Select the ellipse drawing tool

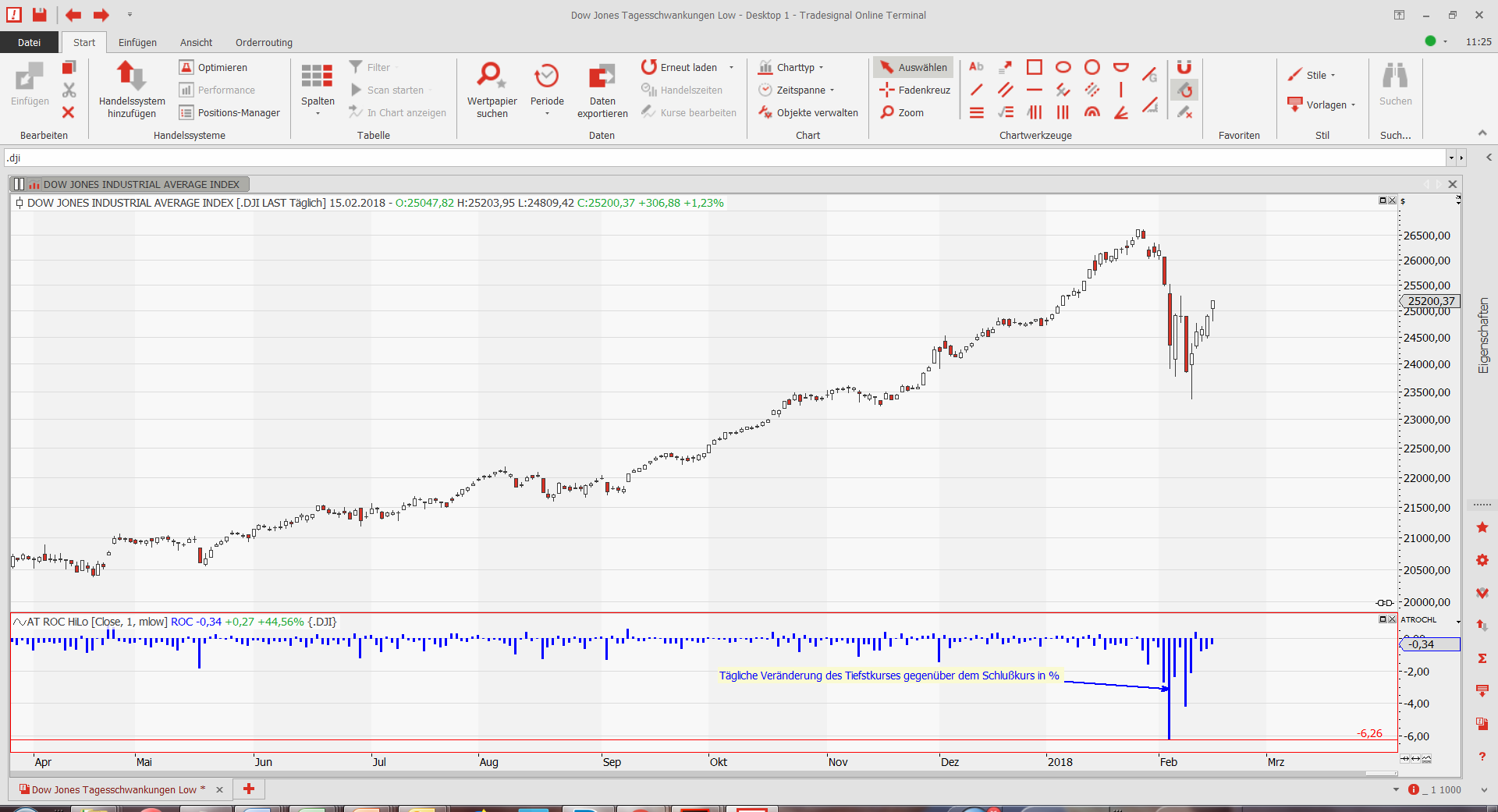[1063, 67]
